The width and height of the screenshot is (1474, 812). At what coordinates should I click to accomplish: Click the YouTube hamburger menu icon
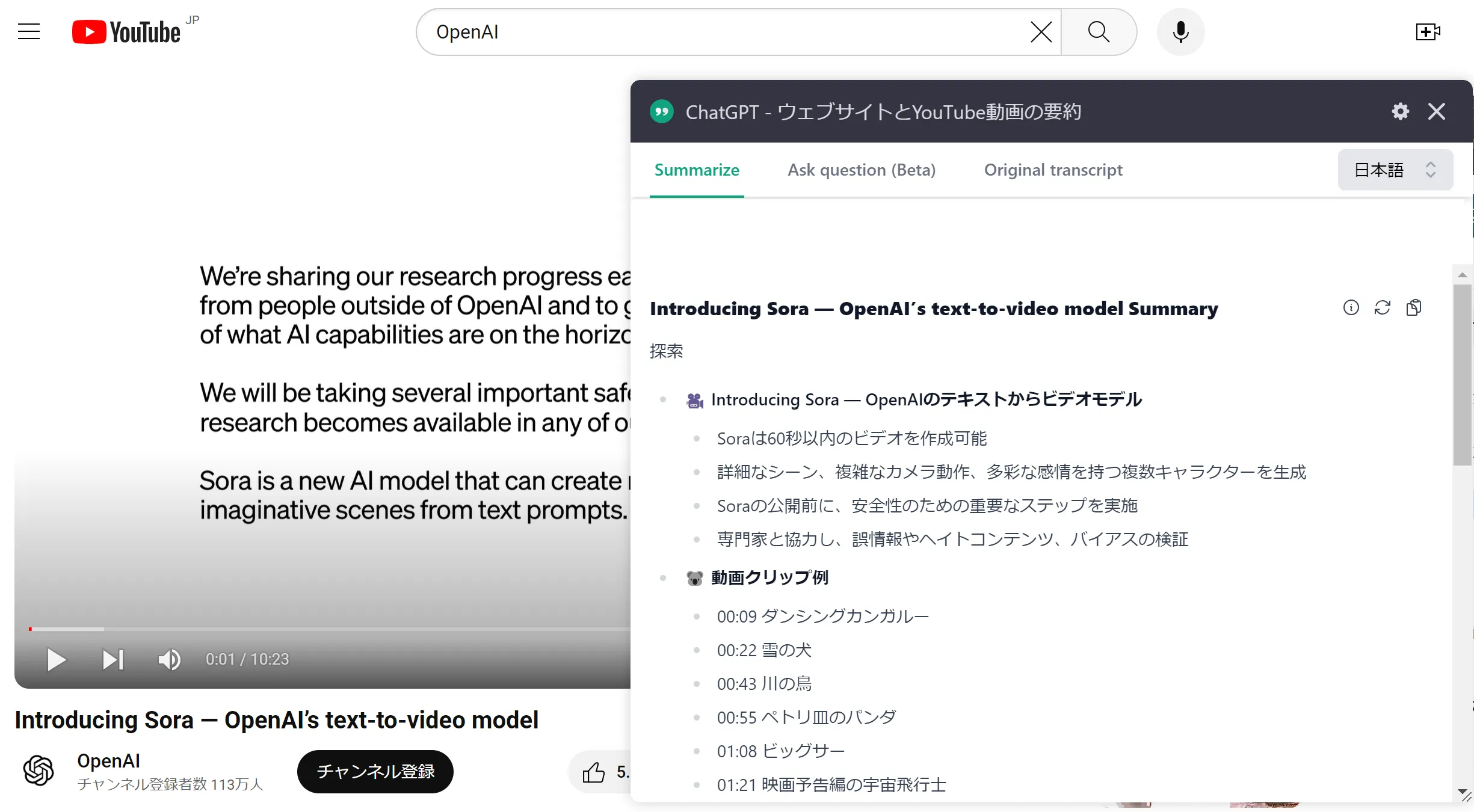29,31
